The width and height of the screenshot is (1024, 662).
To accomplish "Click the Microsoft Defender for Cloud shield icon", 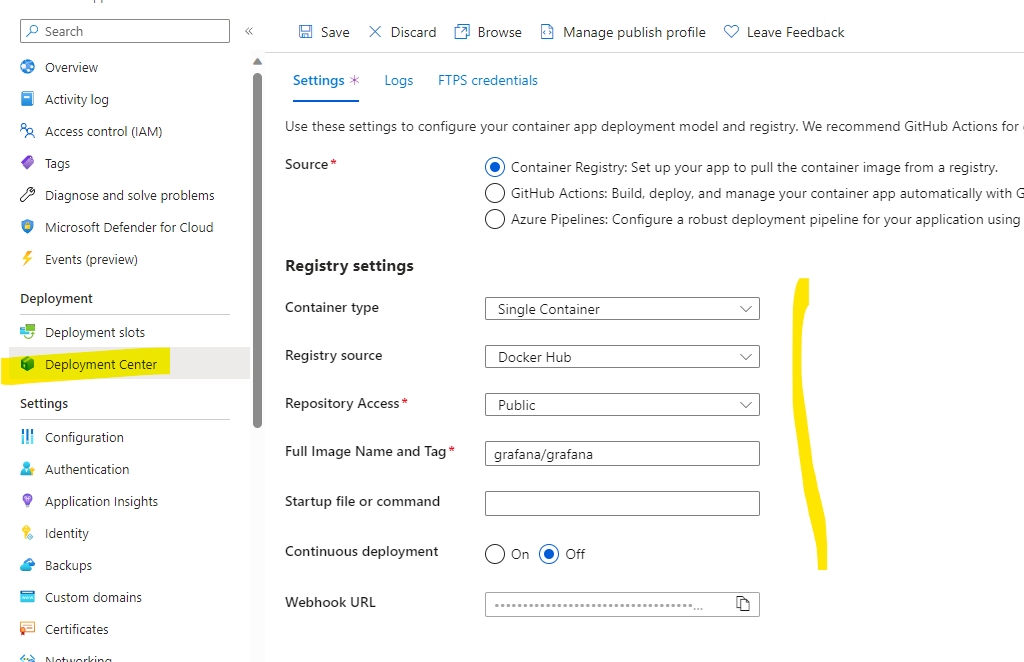I will pos(27,227).
